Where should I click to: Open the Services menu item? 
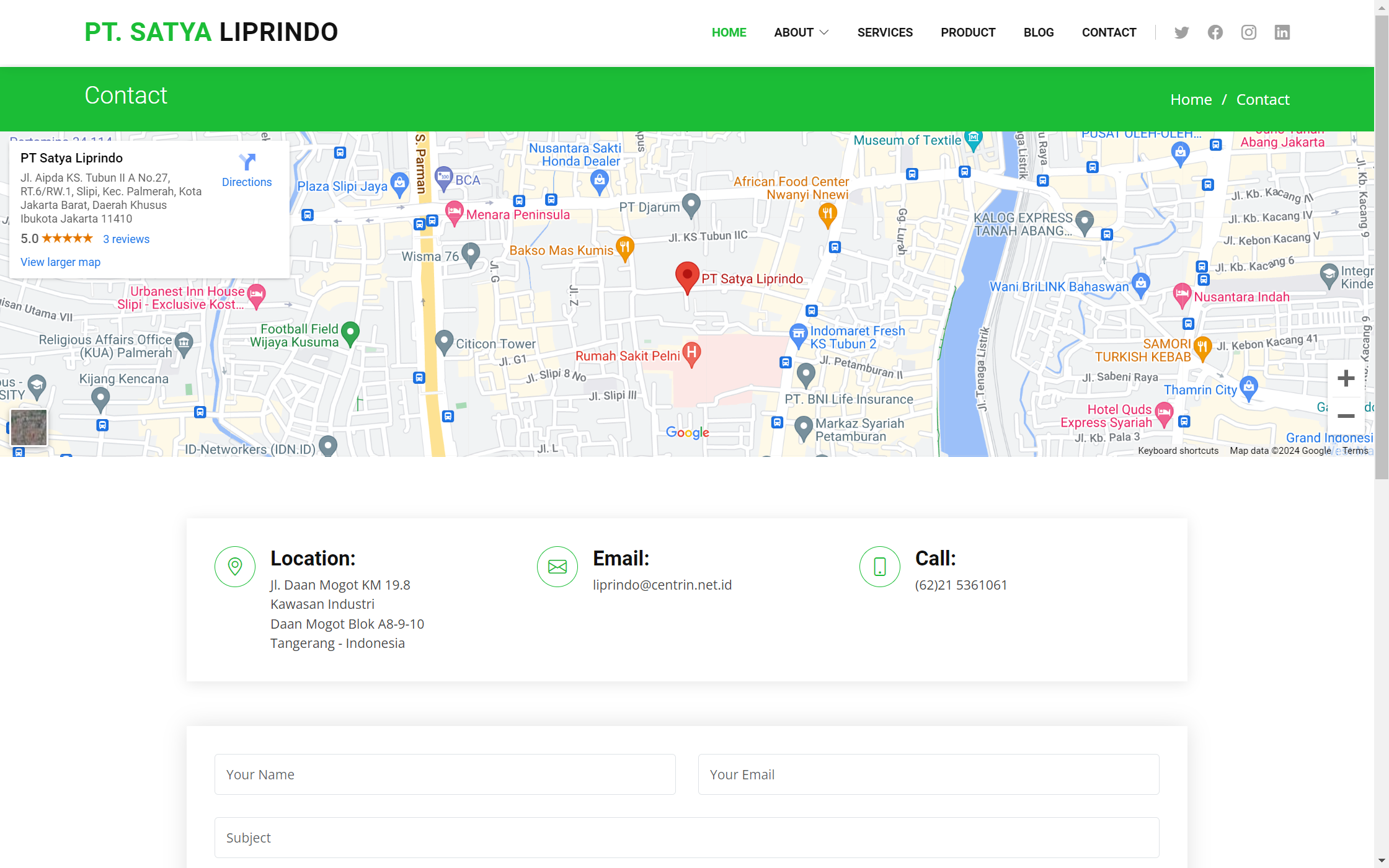click(885, 32)
